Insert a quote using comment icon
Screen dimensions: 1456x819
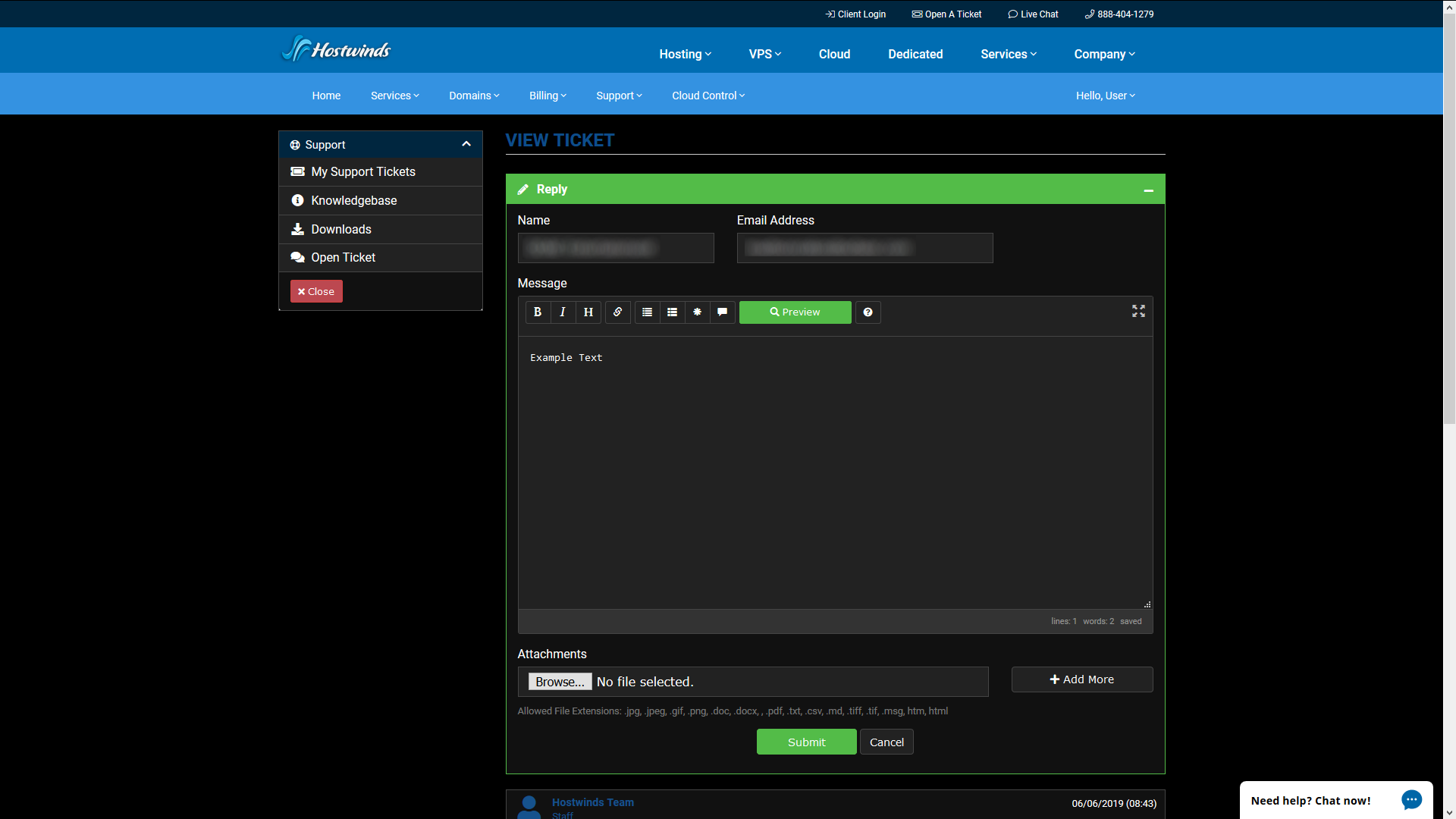[723, 312]
